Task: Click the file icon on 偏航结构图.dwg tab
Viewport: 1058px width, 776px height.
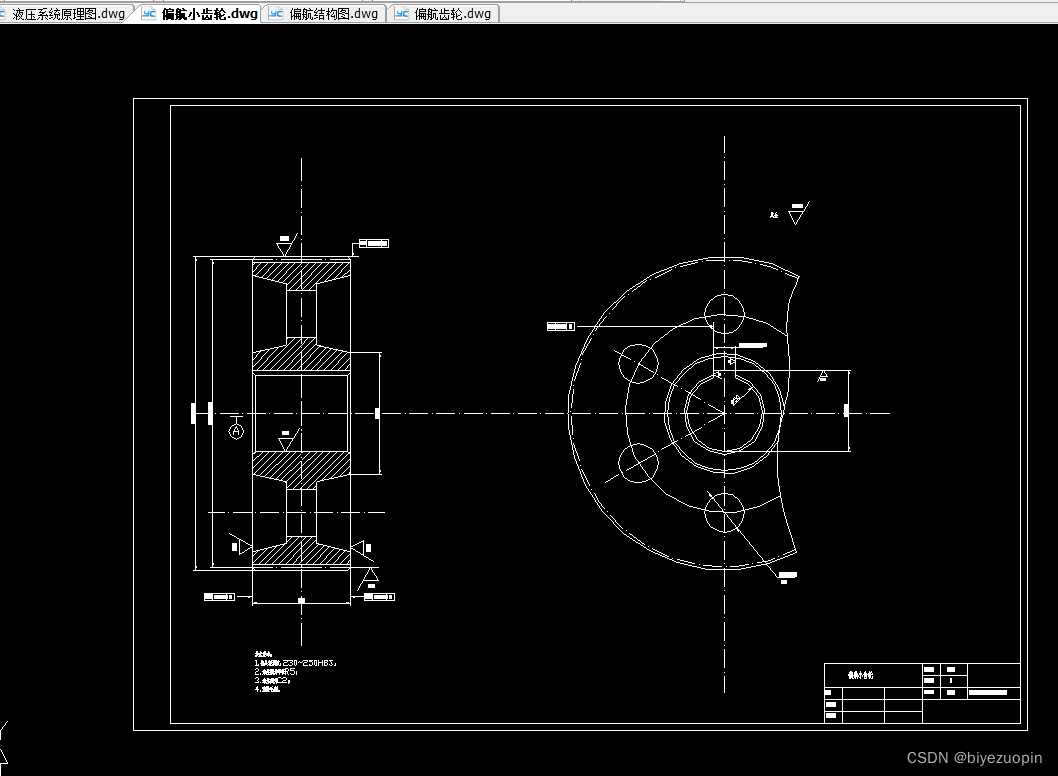Action: [x=275, y=13]
